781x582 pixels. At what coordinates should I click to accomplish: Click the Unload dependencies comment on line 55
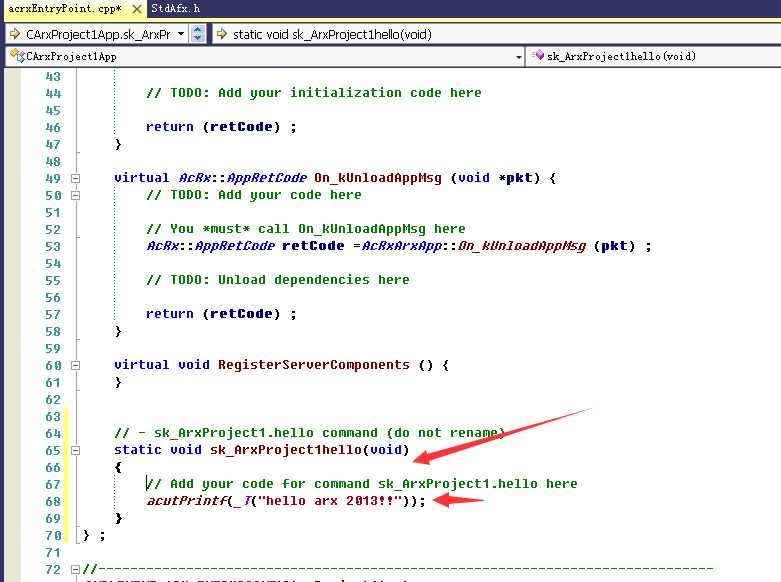point(278,280)
